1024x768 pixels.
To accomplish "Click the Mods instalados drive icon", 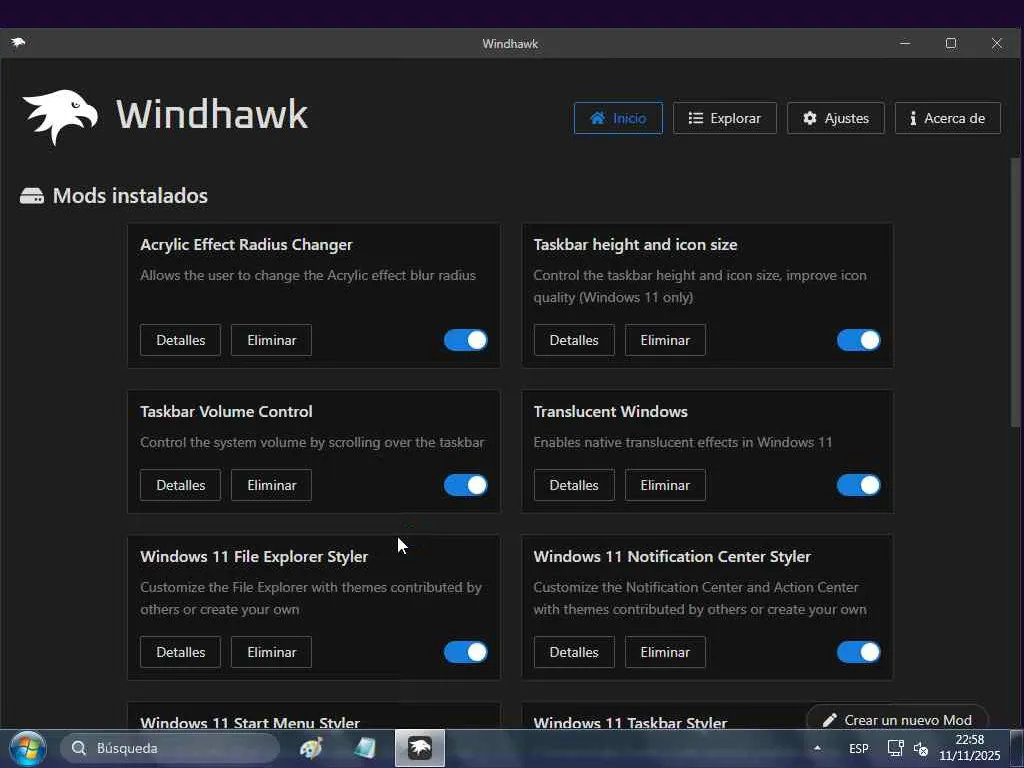I will coord(32,196).
